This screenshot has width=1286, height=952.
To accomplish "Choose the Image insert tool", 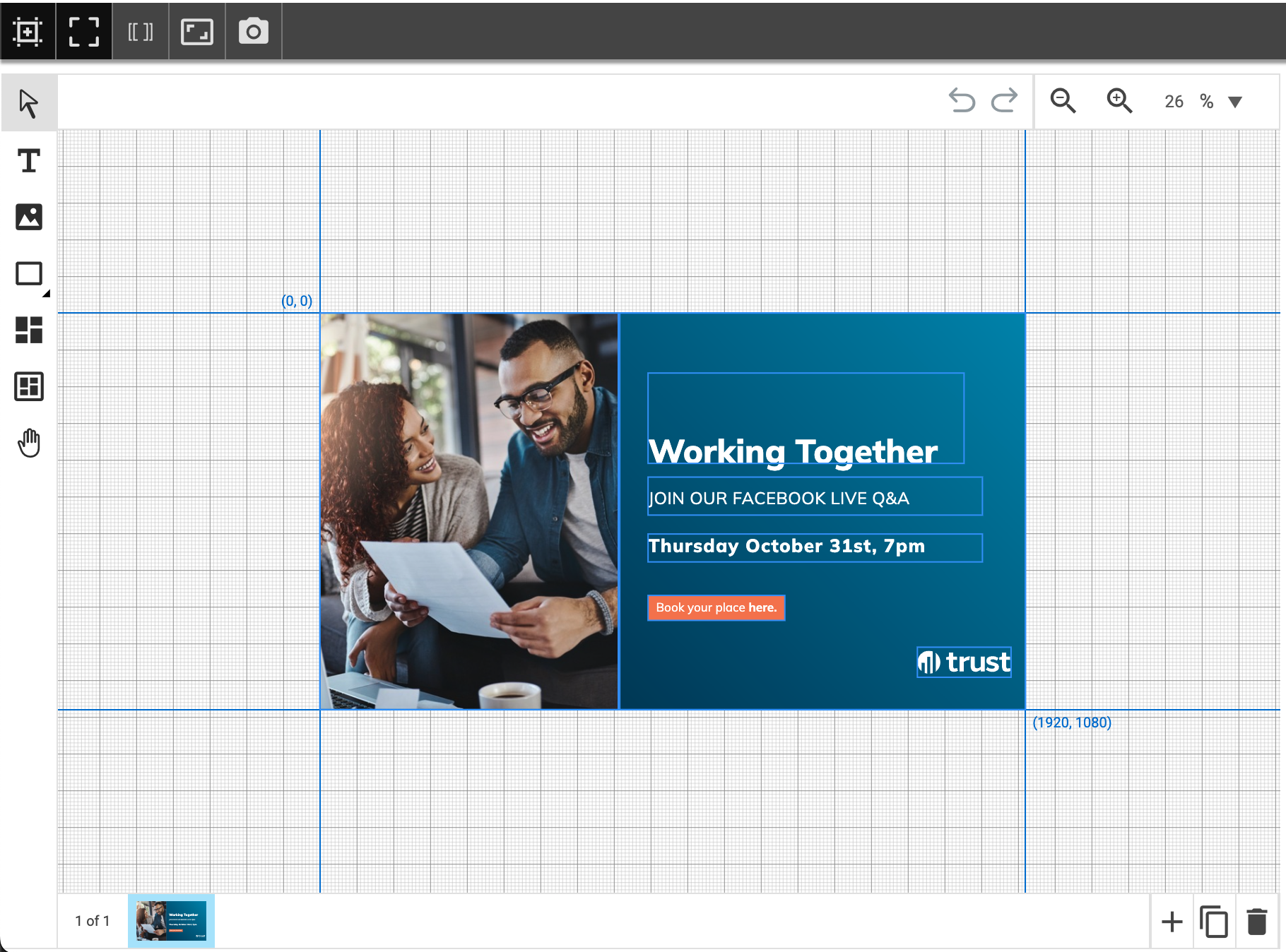I will [x=28, y=217].
